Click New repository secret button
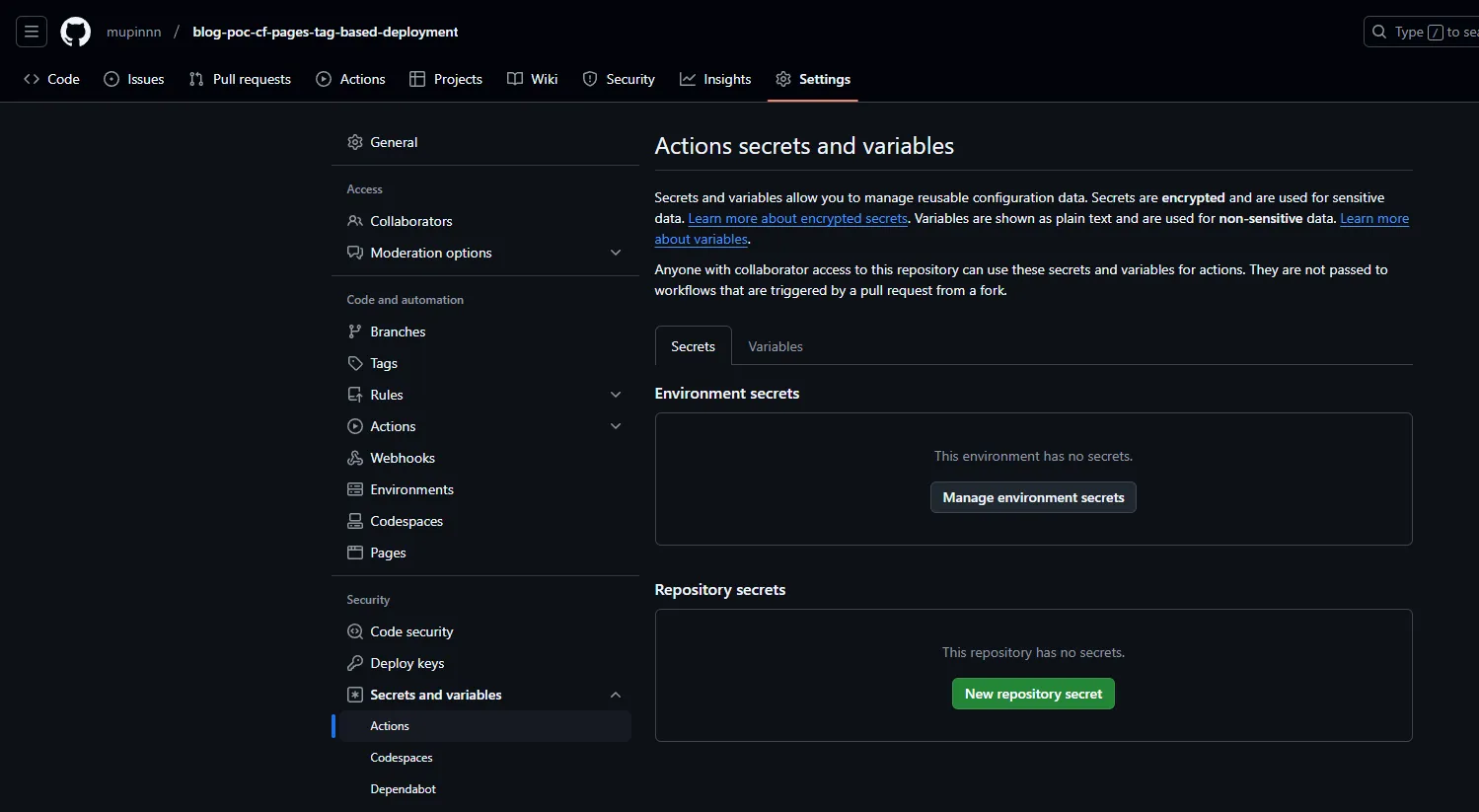The image size is (1479, 812). click(x=1032, y=694)
